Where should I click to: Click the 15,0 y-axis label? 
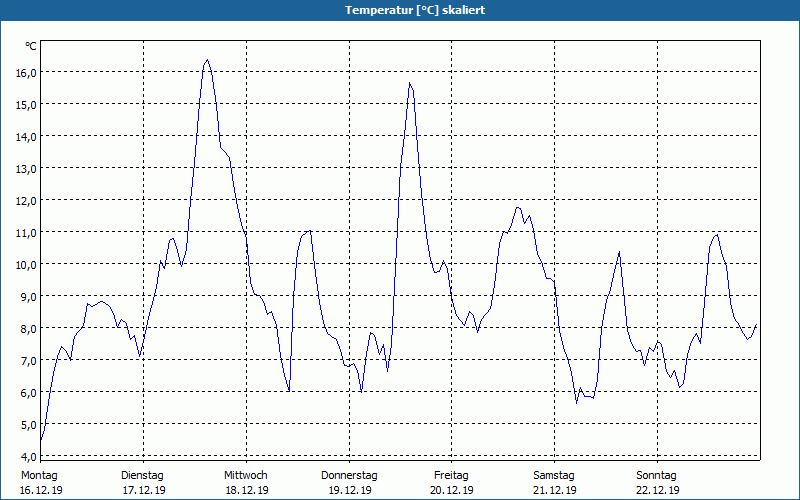[26, 105]
